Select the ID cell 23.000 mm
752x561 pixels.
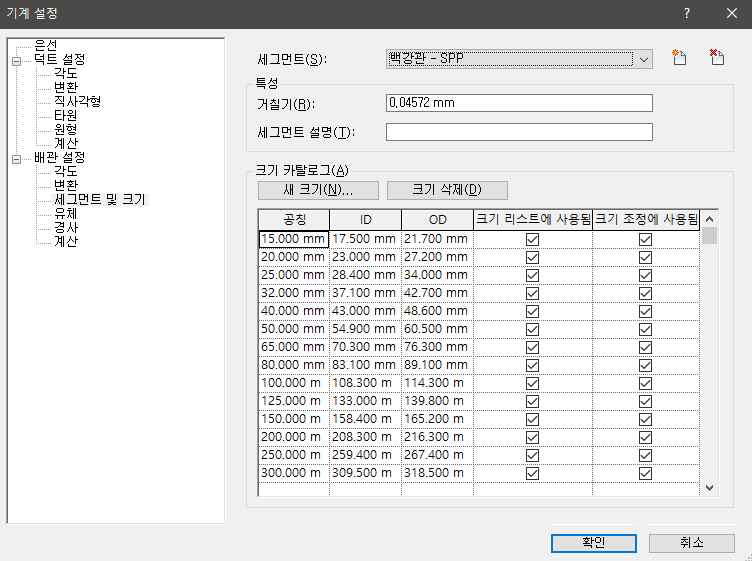[365, 257]
